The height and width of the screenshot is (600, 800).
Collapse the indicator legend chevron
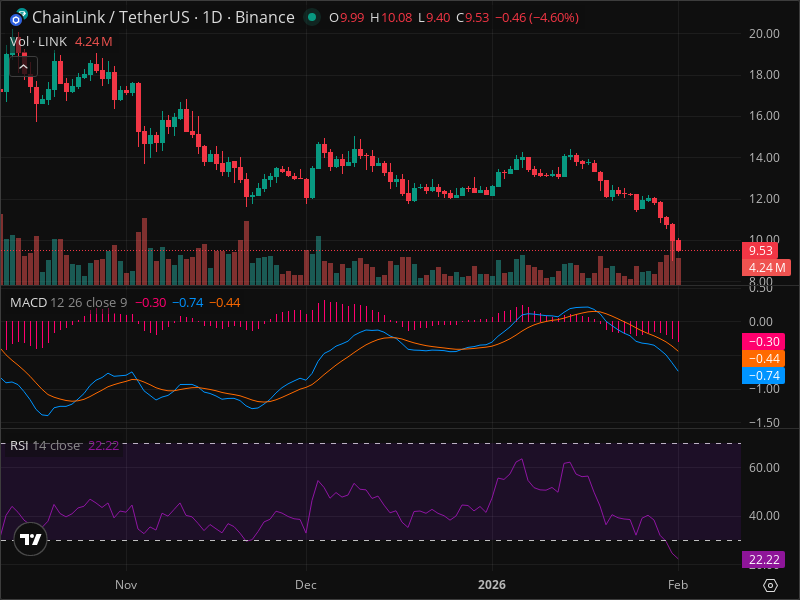tap(23, 67)
